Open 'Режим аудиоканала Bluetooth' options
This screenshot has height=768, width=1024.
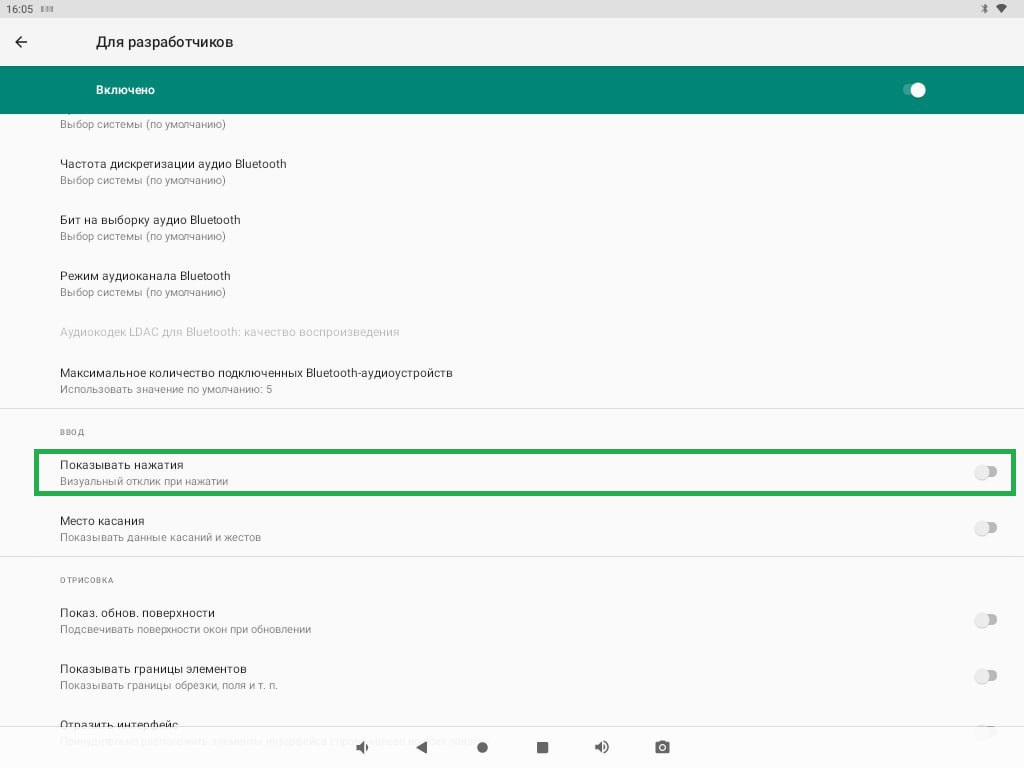(145, 283)
